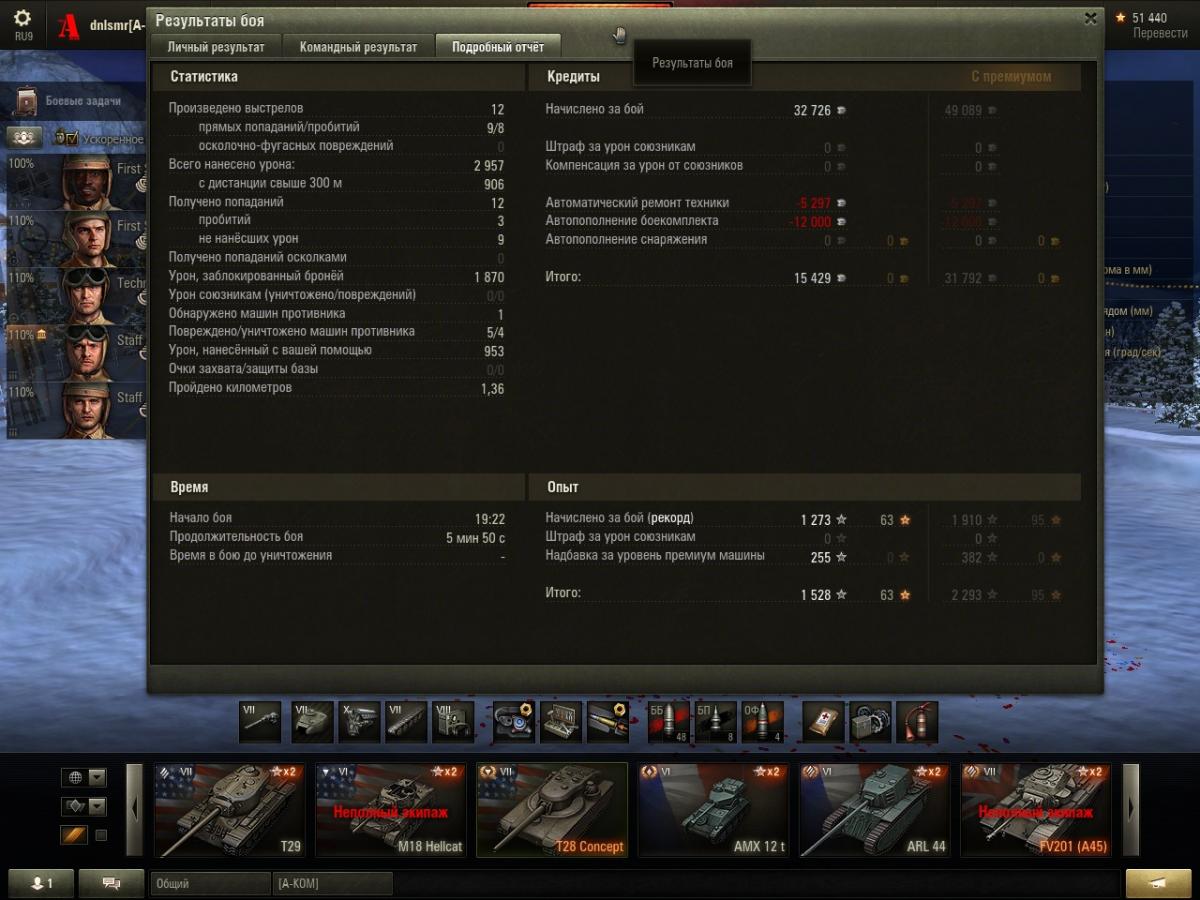Open the chat channels button

click(111, 883)
